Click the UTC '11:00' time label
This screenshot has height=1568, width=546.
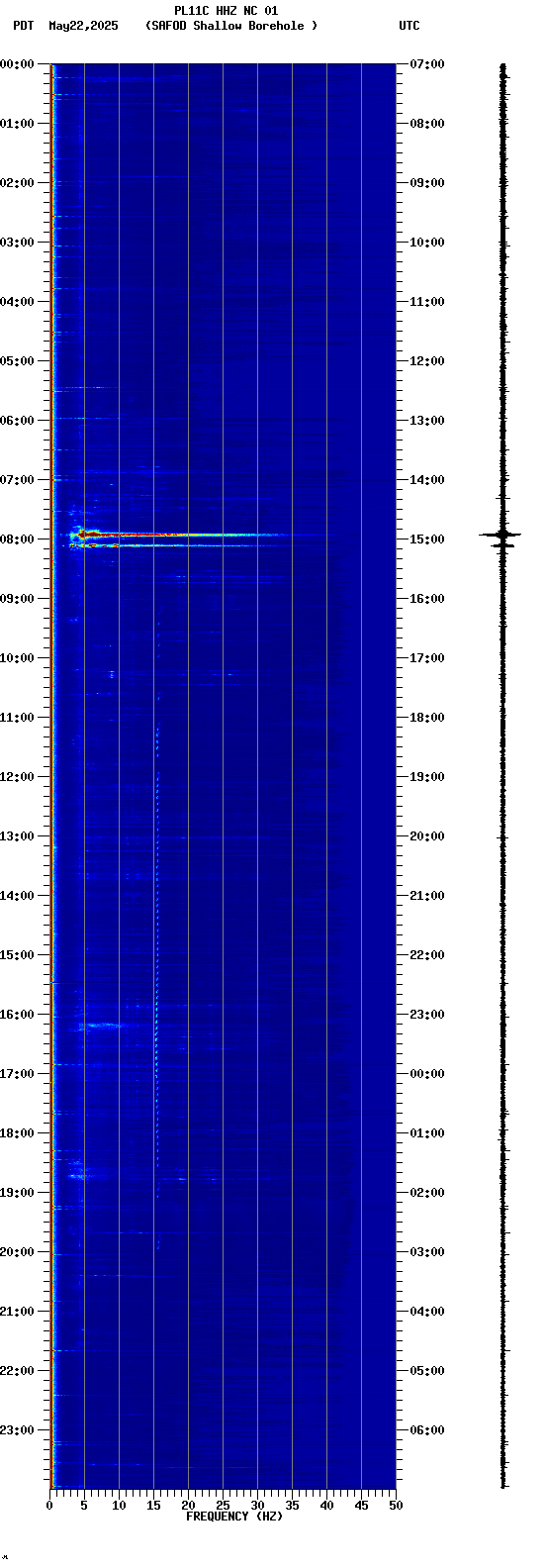click(427, 302)
